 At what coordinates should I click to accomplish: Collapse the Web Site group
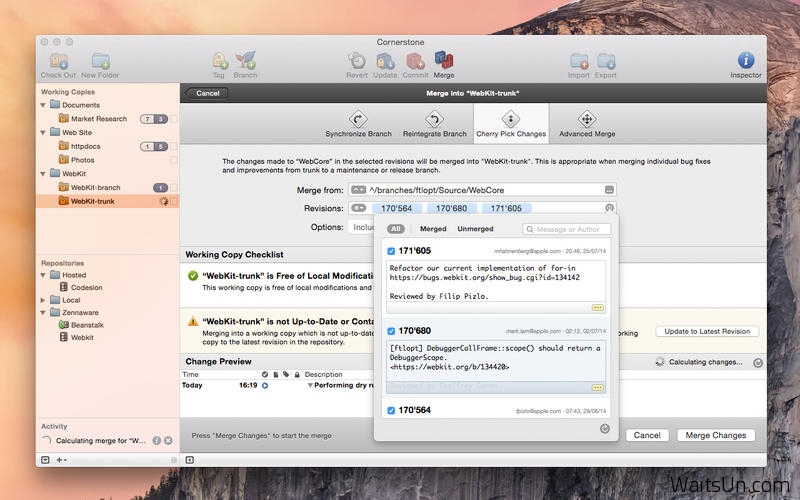(x=43, y=133)
